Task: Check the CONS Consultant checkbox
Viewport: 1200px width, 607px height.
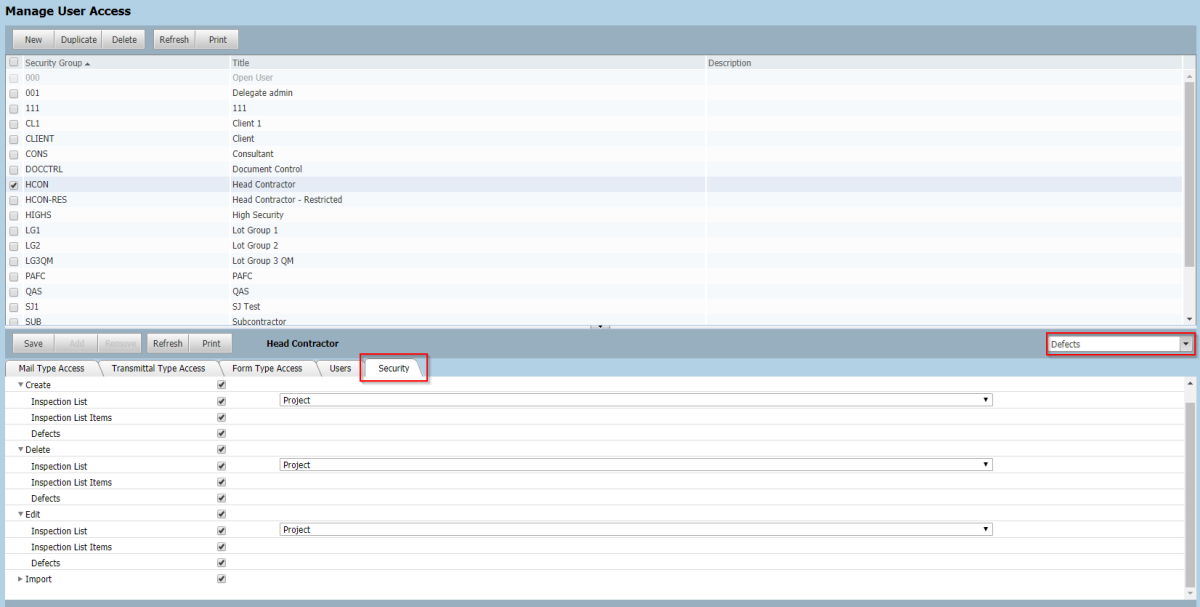Action: tap(14, 154)
